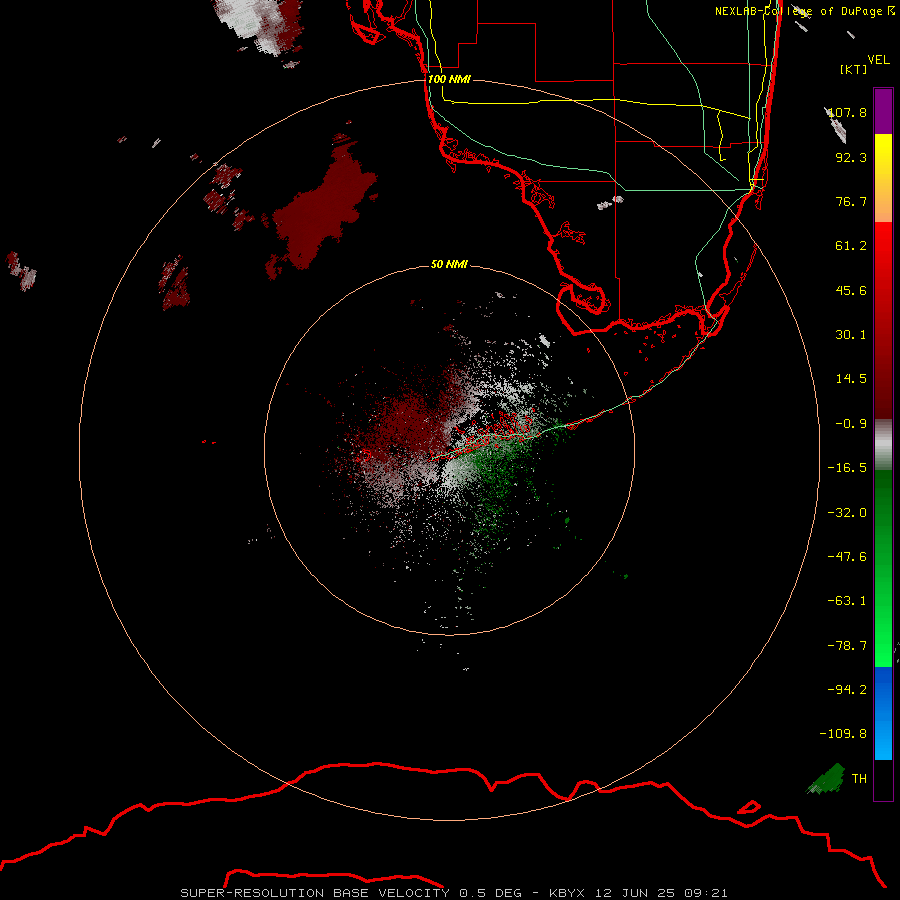Pick the yellow-orange band of the color bar
This screenshot has width=900, height=900.
pos(883,178)
